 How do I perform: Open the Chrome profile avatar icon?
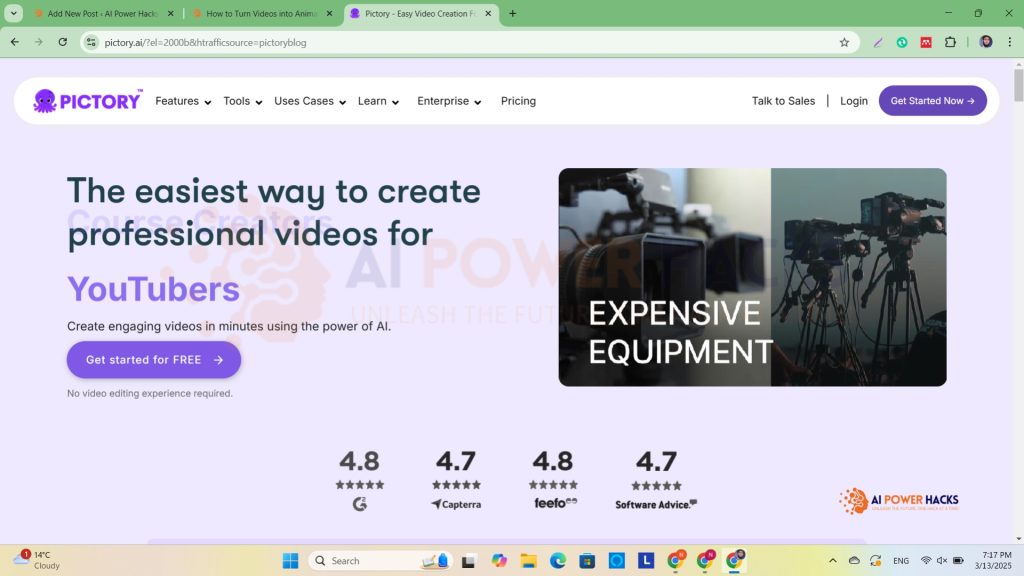click(x=986, y=42)
